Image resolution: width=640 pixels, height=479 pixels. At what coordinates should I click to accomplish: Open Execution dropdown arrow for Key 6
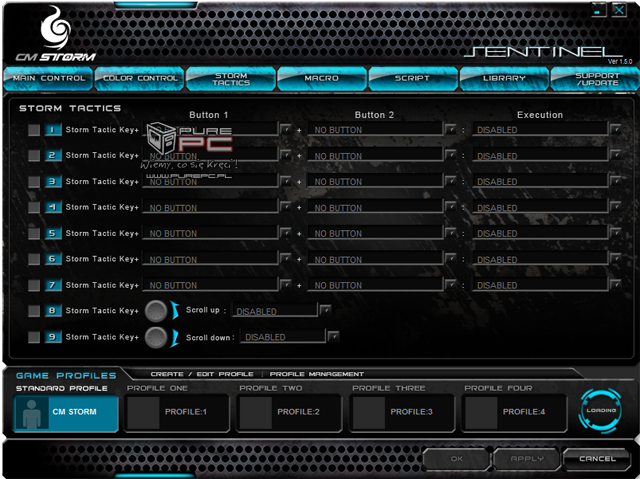[615, 258]
